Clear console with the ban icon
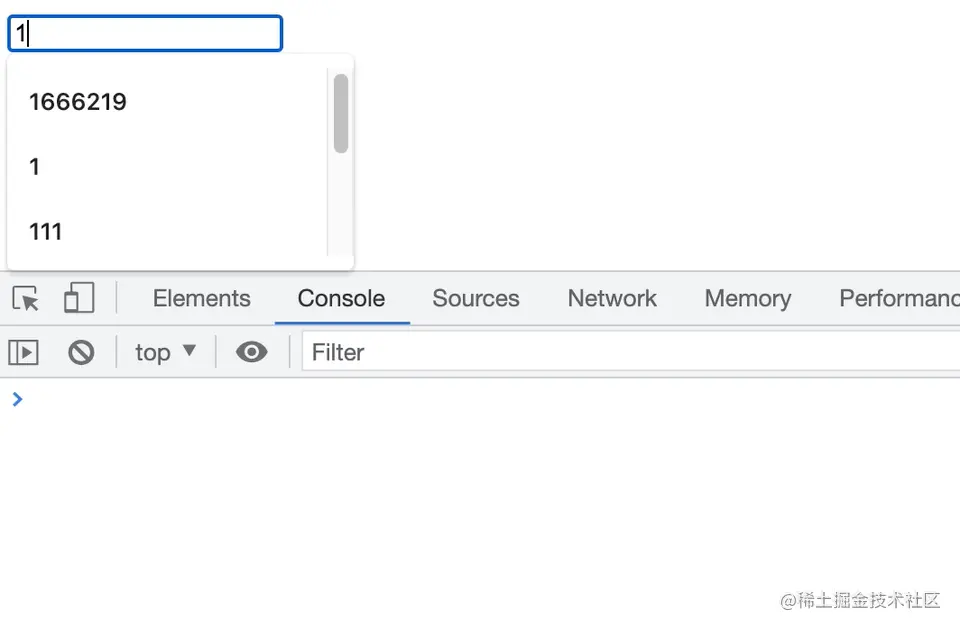Image resolution: width=960 pixels, height=629 pixels. pyautogui.click(x=81, y=353)
